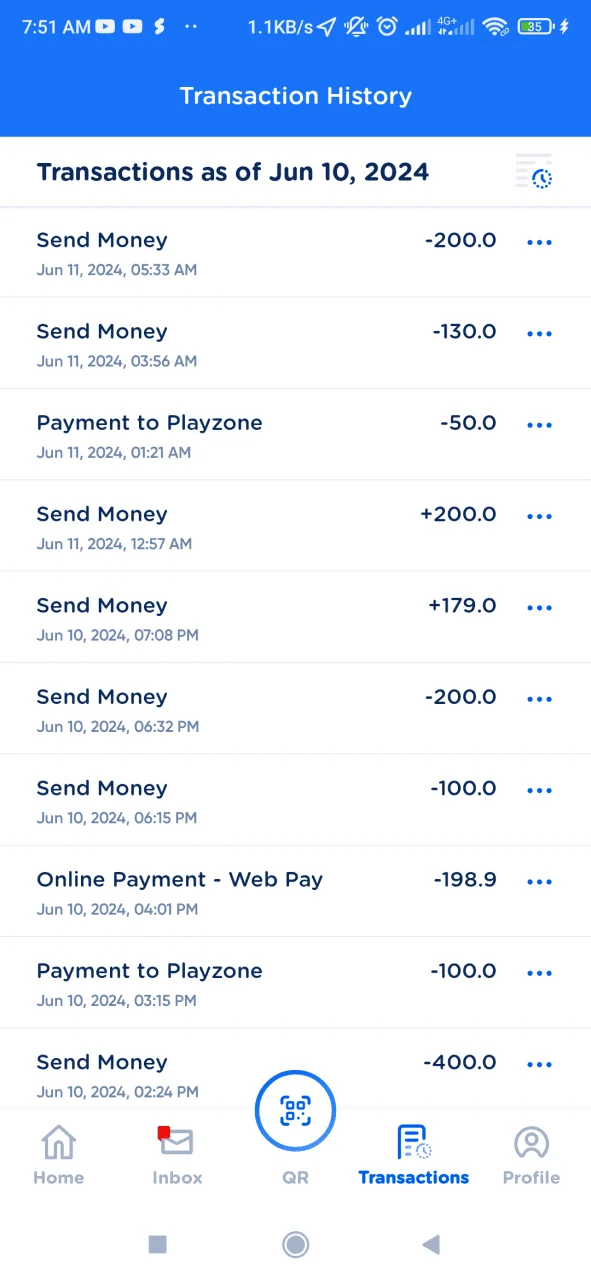The height and width of the screenshot is (1280, 591).
Task: Open the menu for Online Payment - Web Pay
Action: coord(539,881)
